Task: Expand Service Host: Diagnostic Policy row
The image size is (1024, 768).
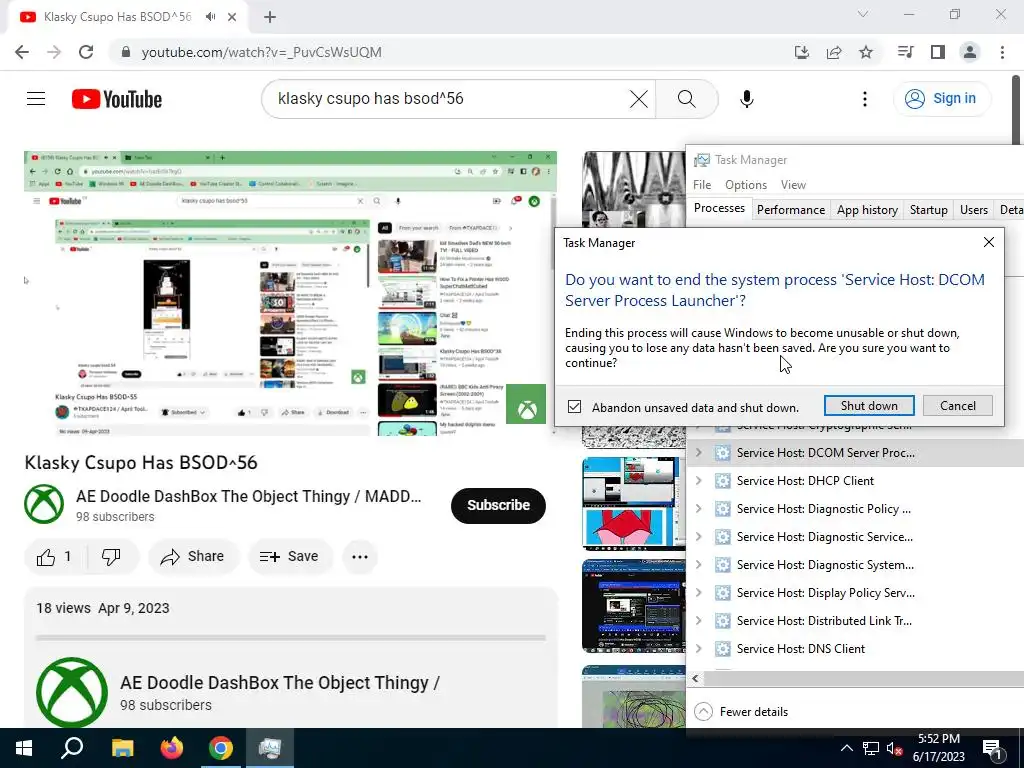Action: click(698, 509)
